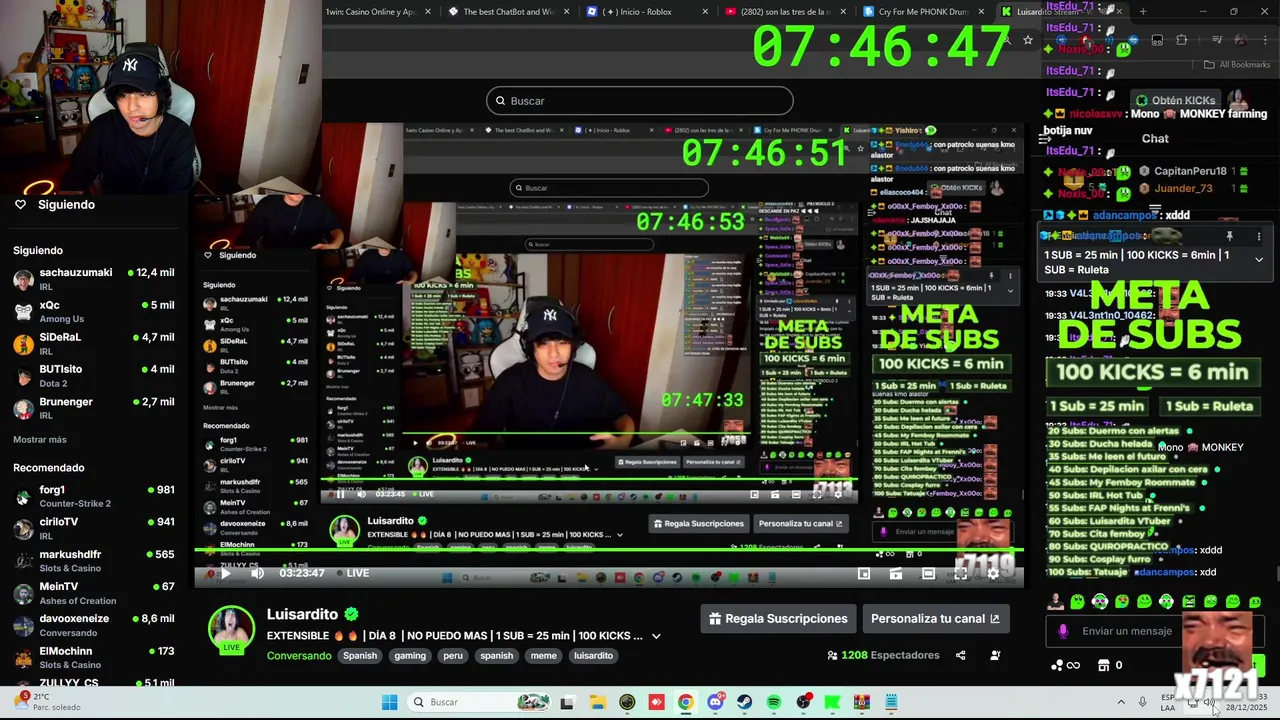
Task: Play the live stream video
Action: (226, 573)
